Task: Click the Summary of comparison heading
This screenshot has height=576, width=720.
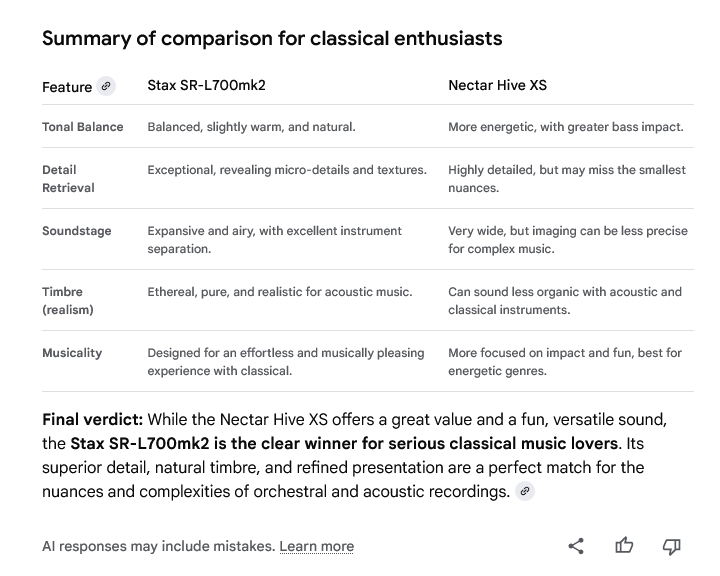Action: [272, 39]
